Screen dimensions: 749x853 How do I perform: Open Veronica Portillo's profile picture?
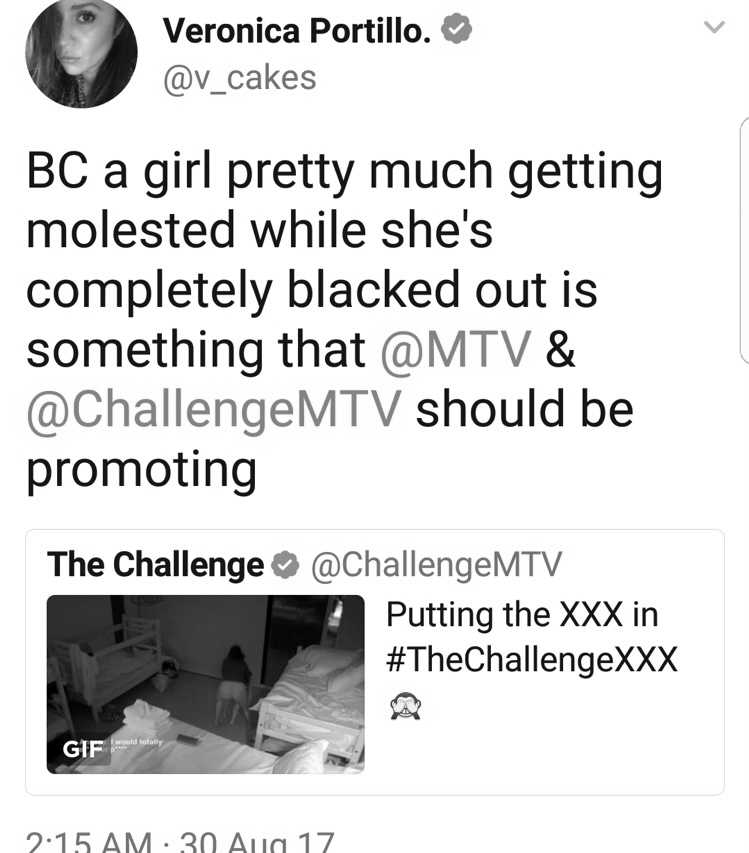point(81,53)
